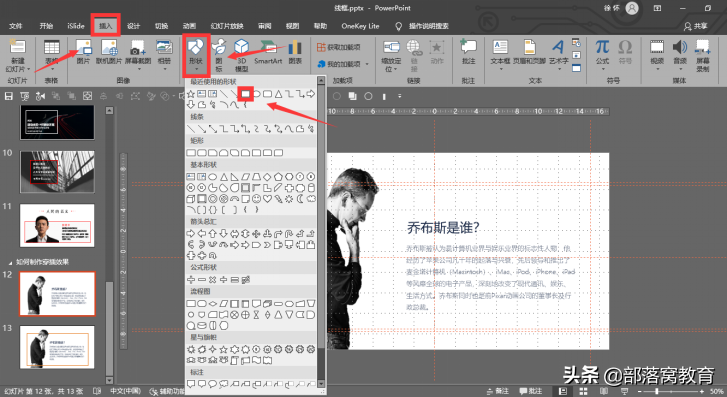The image size is (727, 397).
Task: Switch to the 设计 (Design) tab
Action: [134, 26]
